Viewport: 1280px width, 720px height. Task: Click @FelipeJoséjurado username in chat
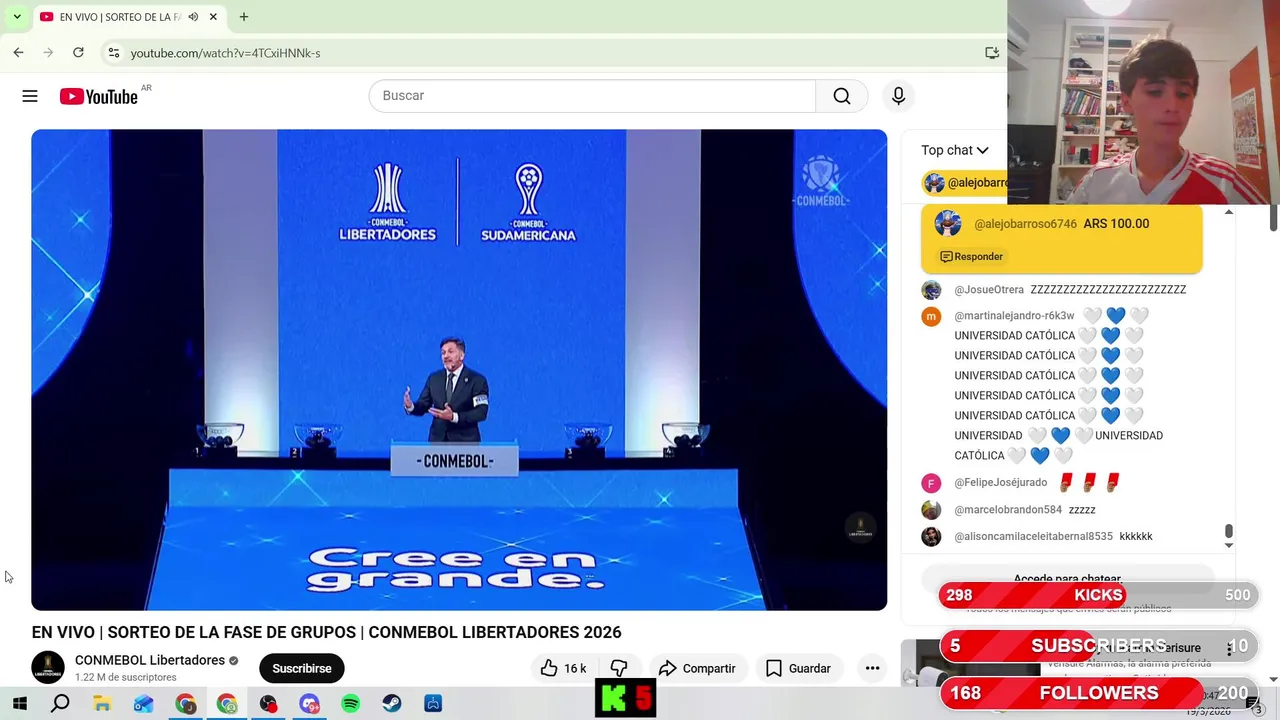(x=1000, y=483)
